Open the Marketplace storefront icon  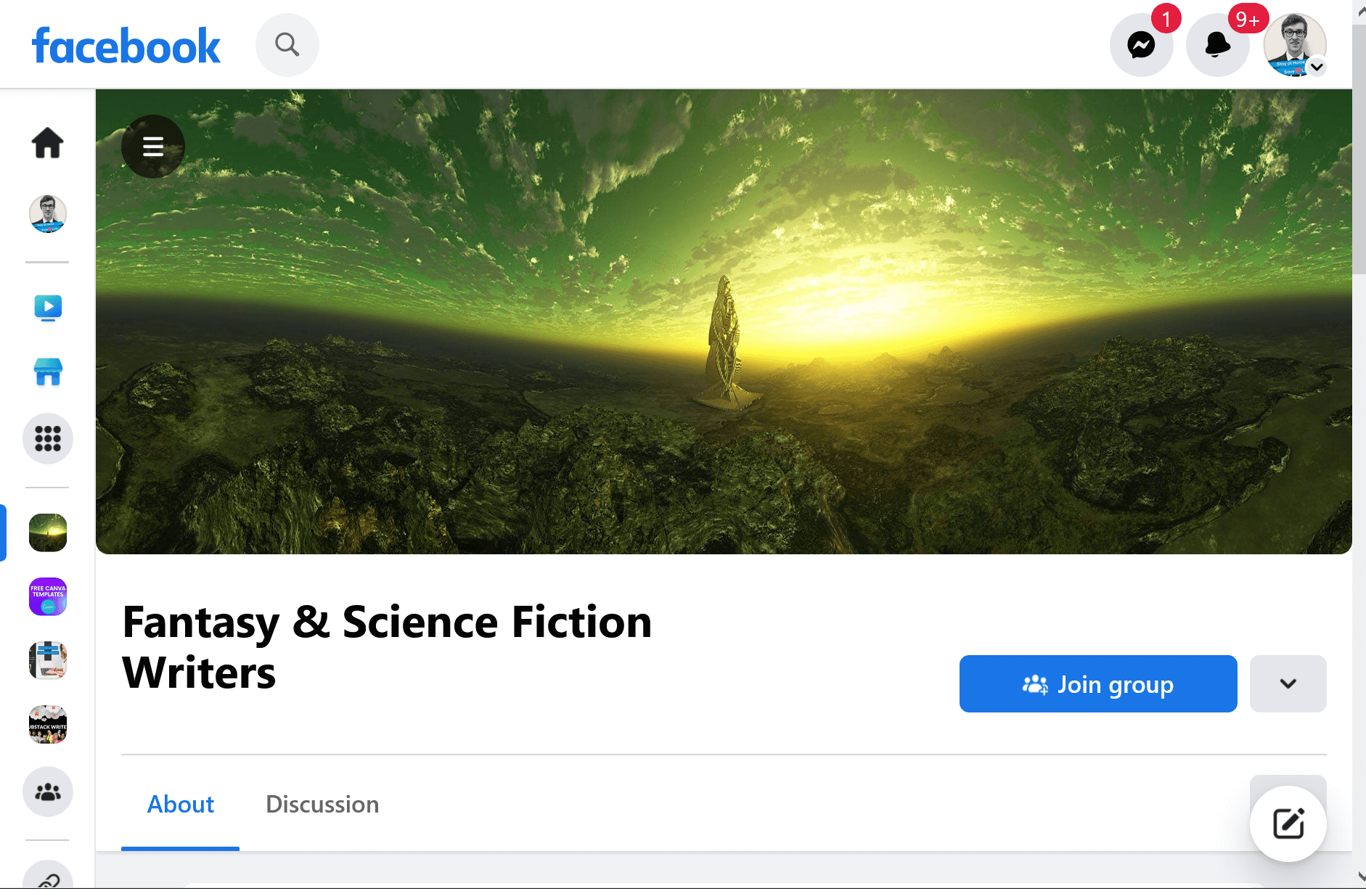(x=48, y=372)
